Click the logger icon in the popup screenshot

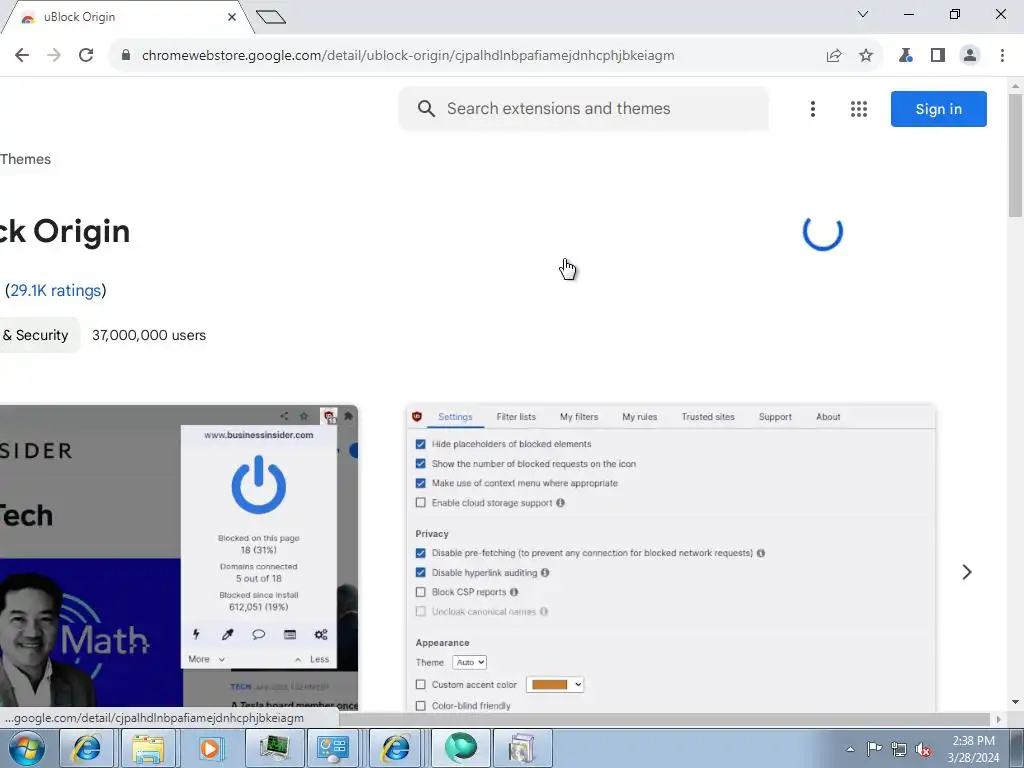[x=290, y=634]
